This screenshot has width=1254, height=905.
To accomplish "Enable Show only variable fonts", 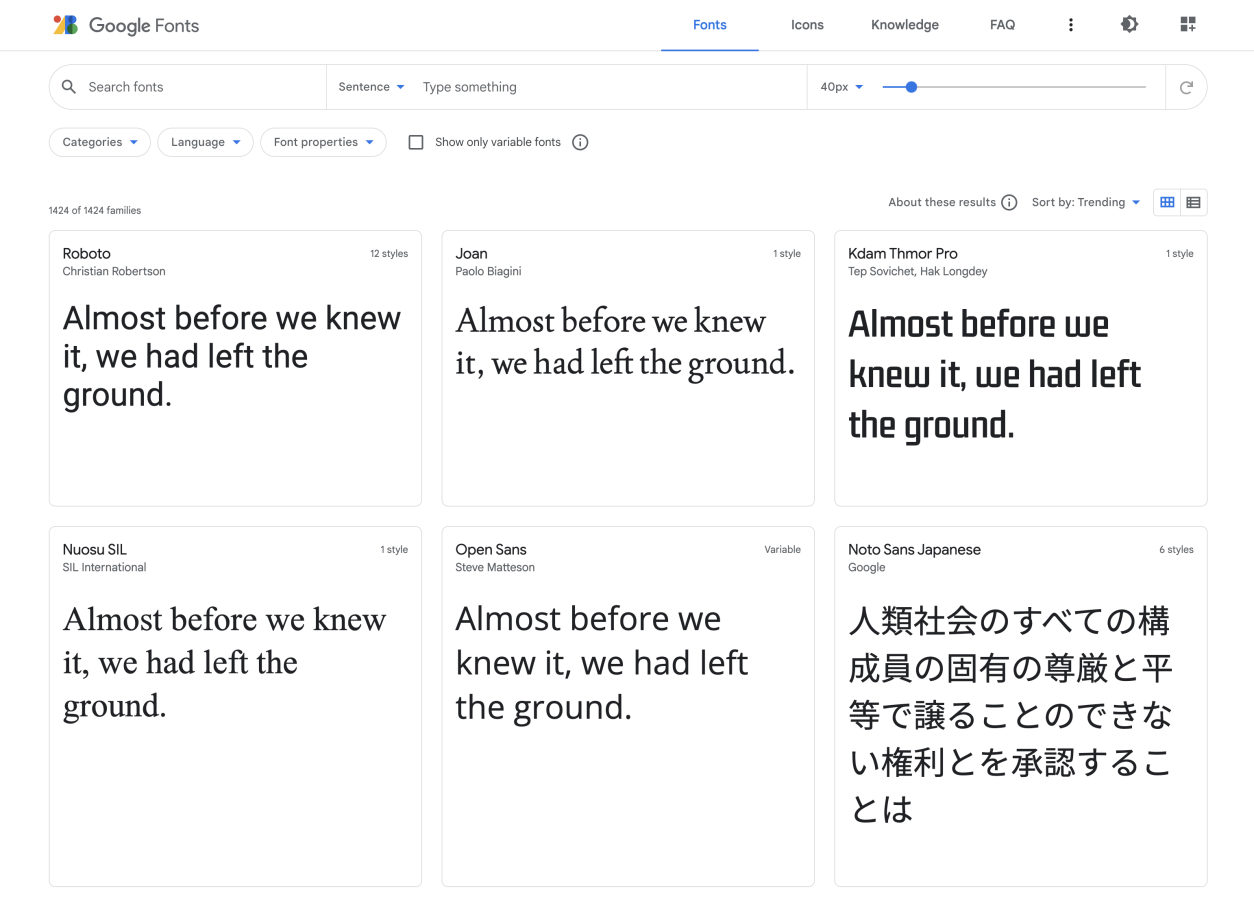I will click(416, 142).
